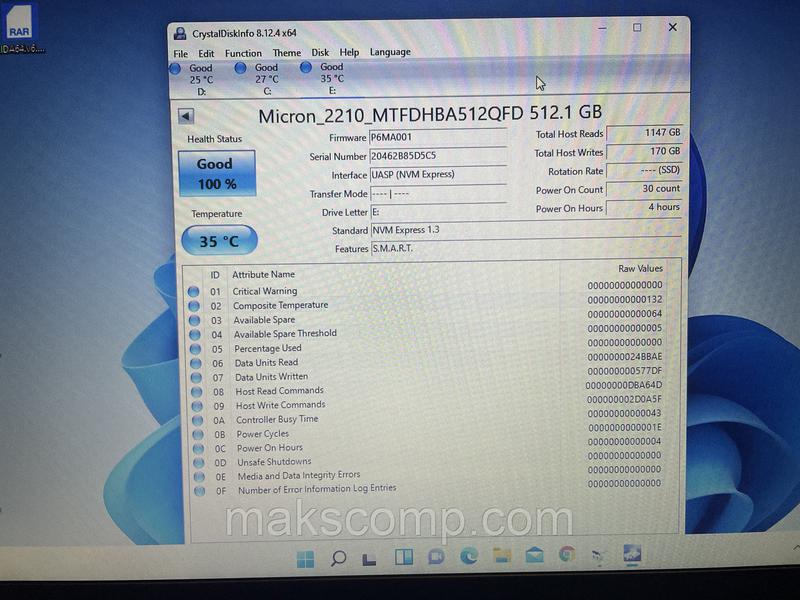Open the Function menu
The height and width of the screenshot is (600, 800).
coord(243,53)
